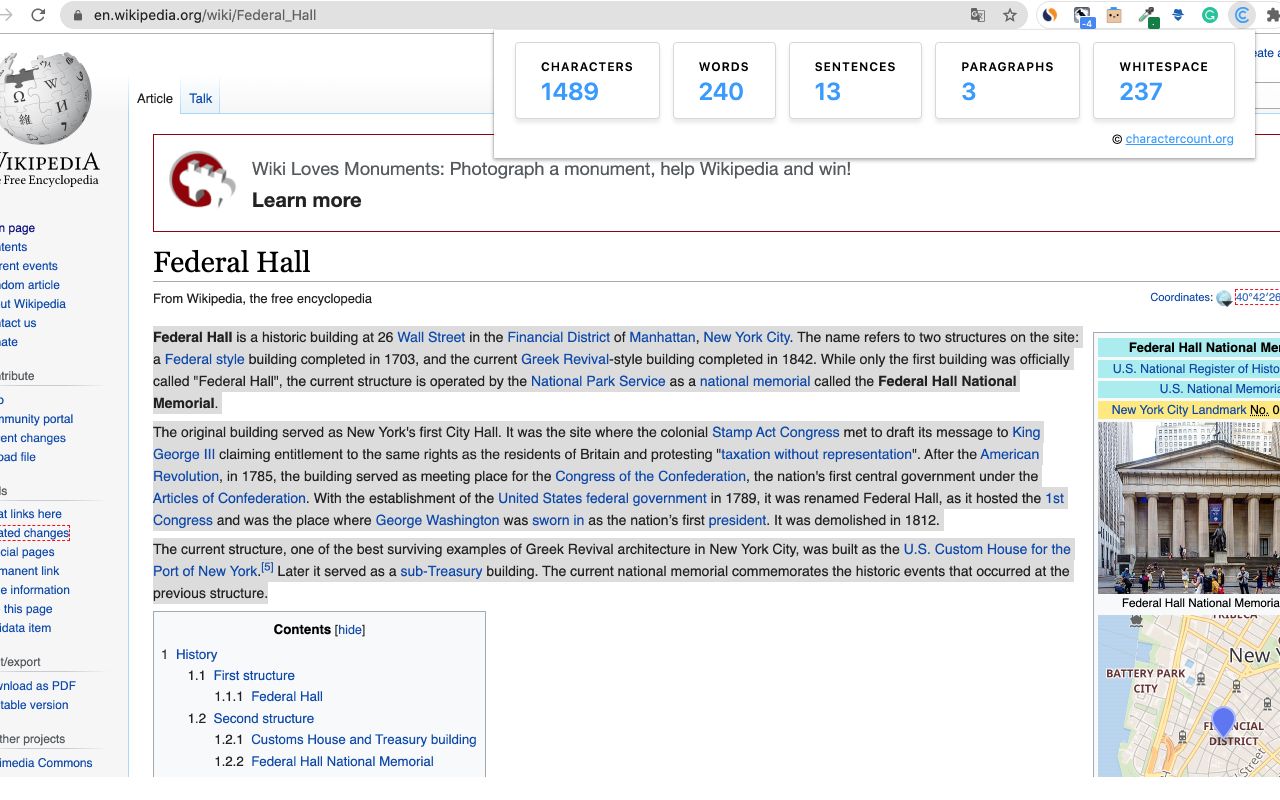Open the Wall Street link
This screenshot has height=800, width=1280.
pyautogui.click(x=431, y=337)
